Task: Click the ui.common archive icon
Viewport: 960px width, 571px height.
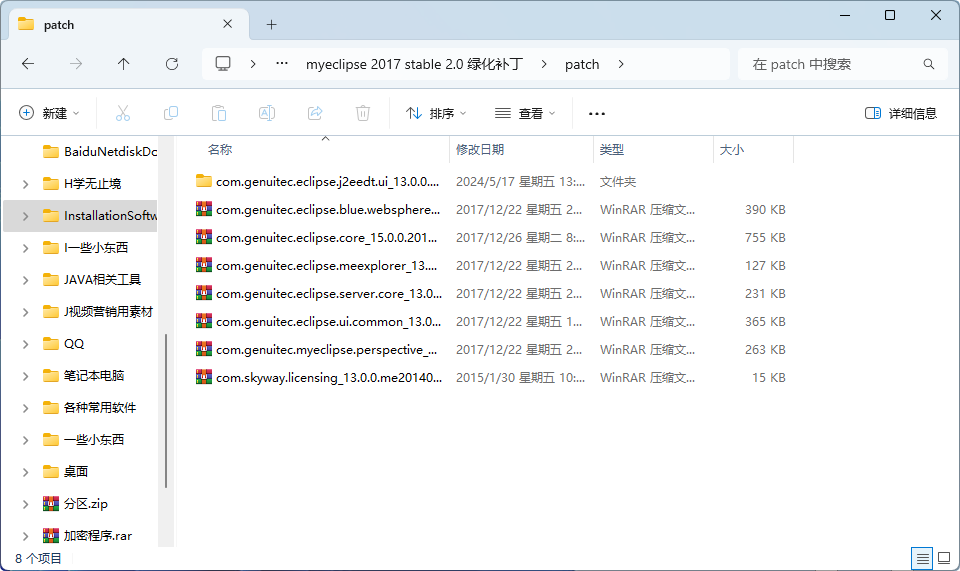Action: (x=204, y=321)
